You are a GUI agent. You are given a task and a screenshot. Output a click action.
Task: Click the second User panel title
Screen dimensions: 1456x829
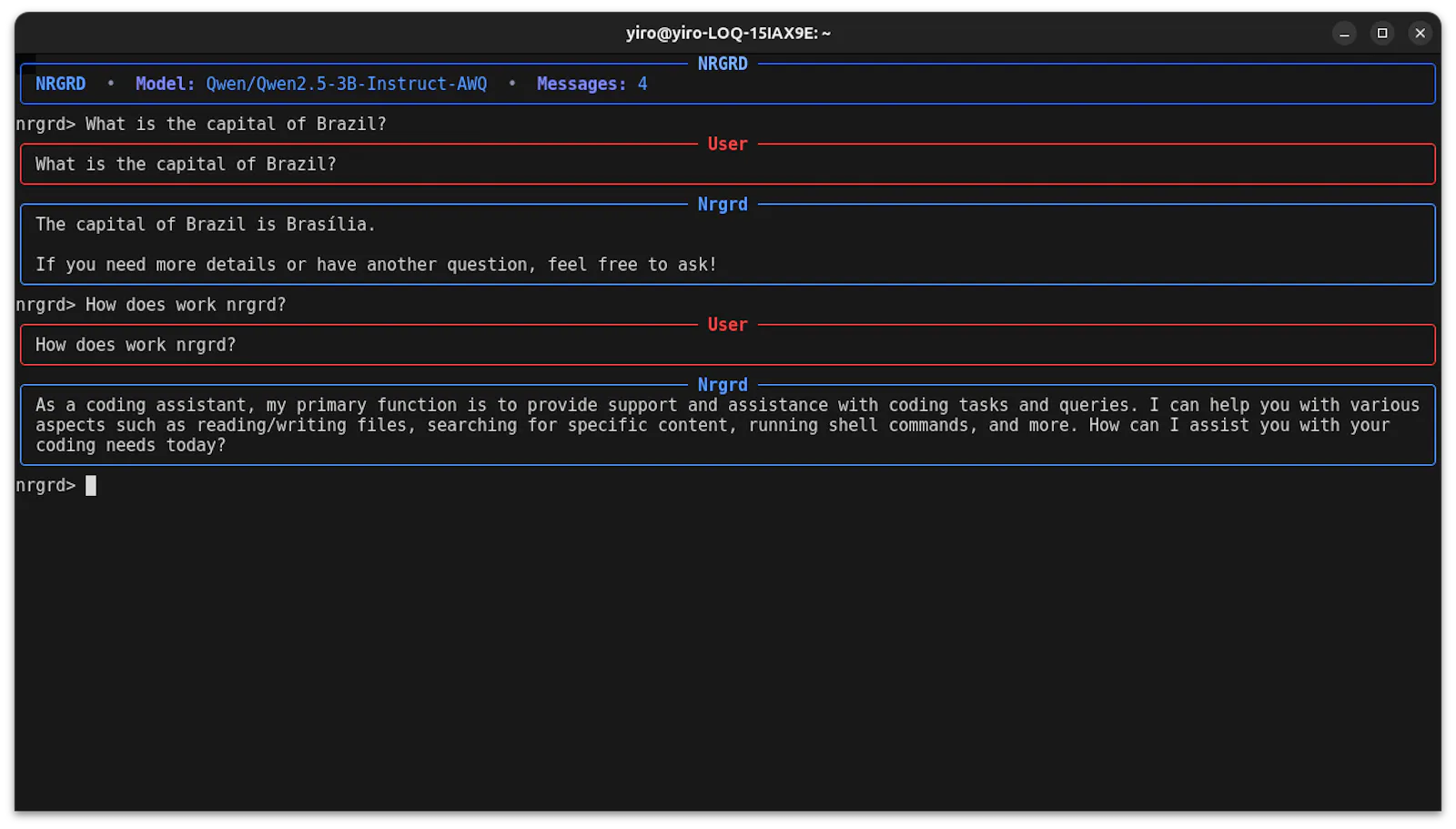point(727,325)
